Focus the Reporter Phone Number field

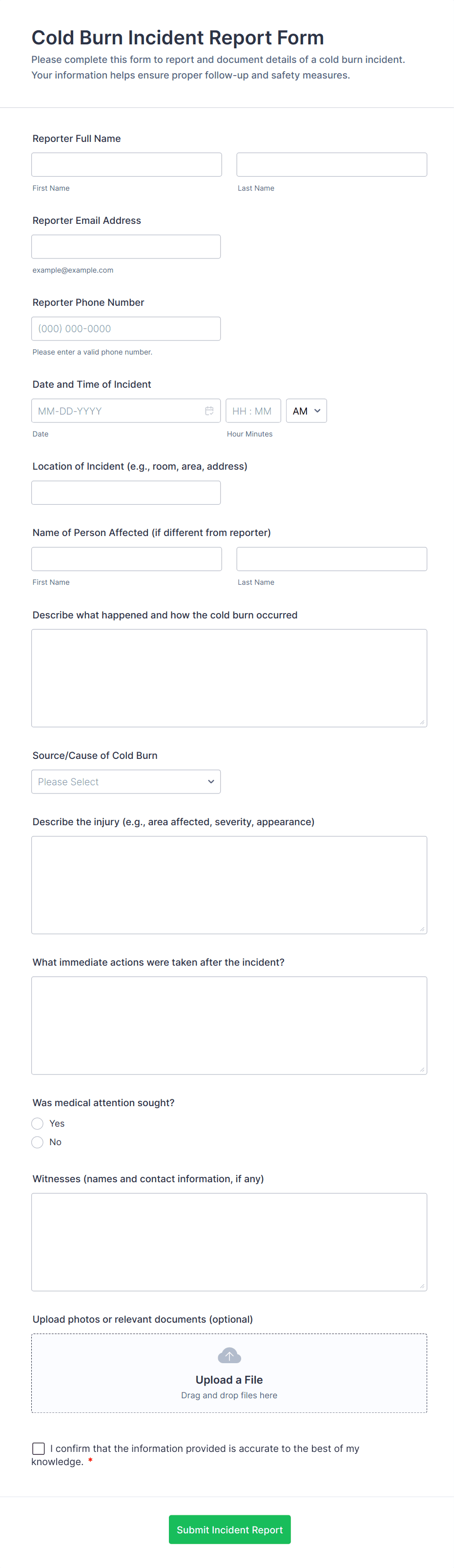125,329
